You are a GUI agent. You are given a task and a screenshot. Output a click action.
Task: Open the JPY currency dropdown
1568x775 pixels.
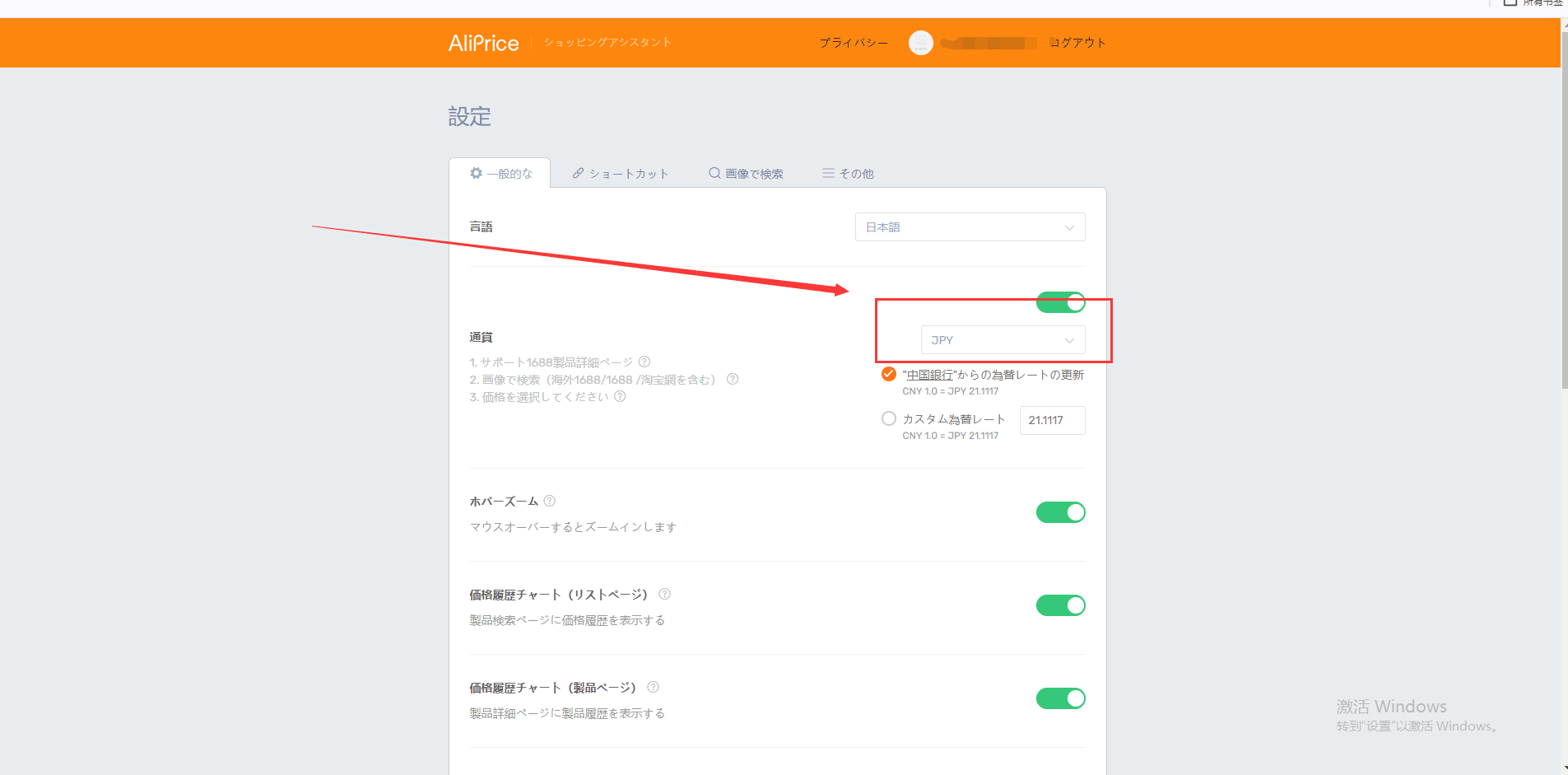coord(1003,340)
